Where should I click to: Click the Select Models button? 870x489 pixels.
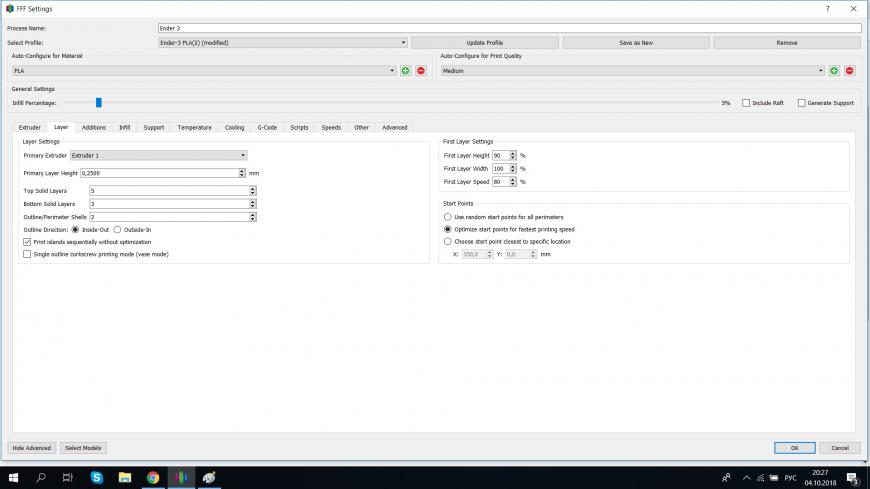(x=83, y=448)
